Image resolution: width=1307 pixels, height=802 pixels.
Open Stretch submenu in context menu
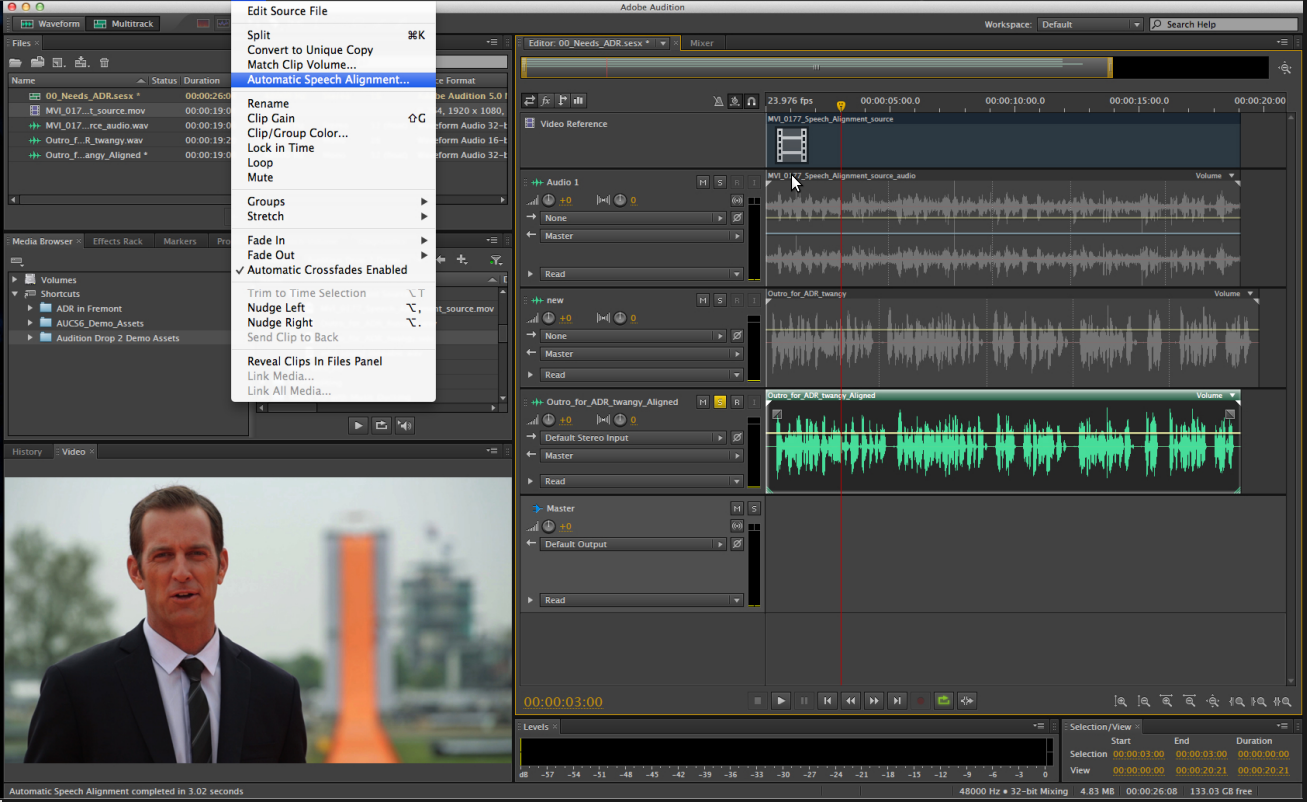point(333,216)
